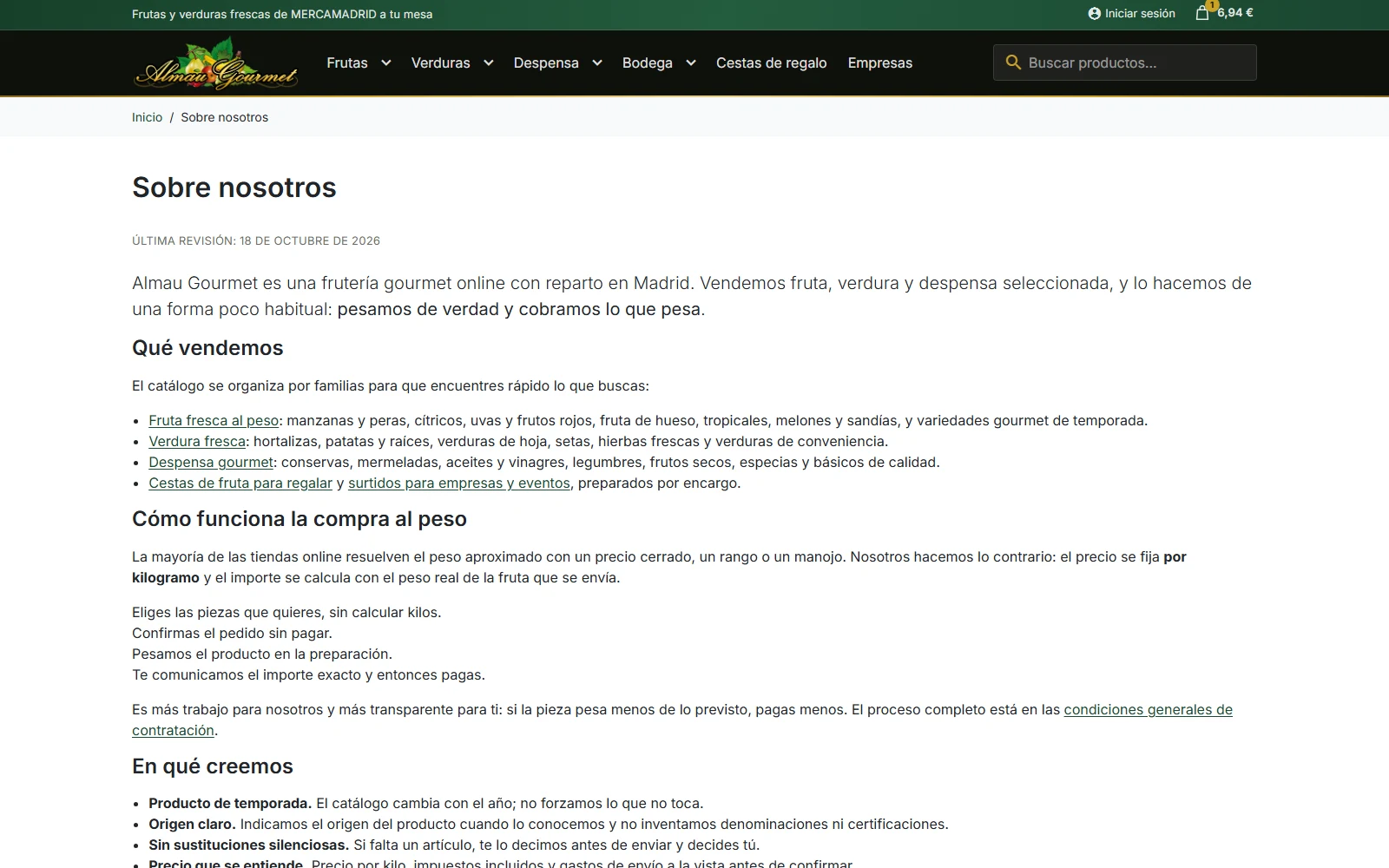Image resolution: width=1389 pixels, height=868 pixels.
Task: Go to Cestas de regalo
Action: [x=771, y=62]
